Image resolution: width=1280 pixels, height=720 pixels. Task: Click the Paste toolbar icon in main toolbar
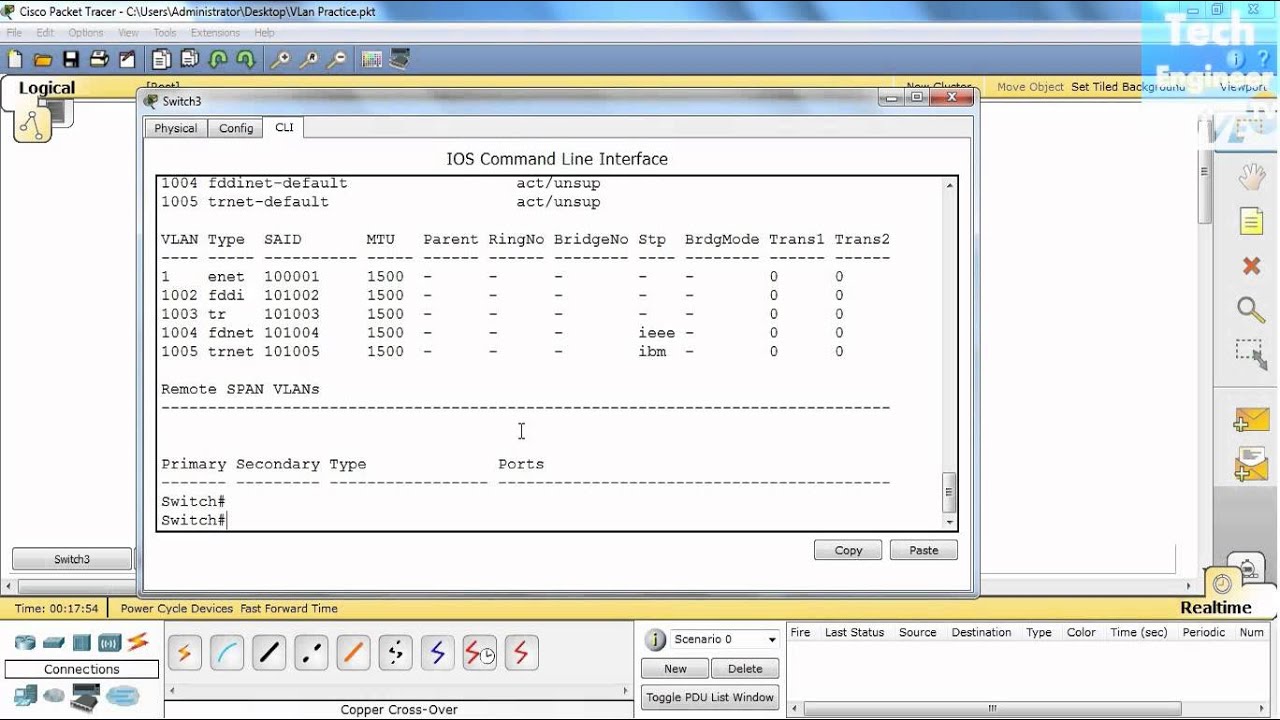point(189,60)
